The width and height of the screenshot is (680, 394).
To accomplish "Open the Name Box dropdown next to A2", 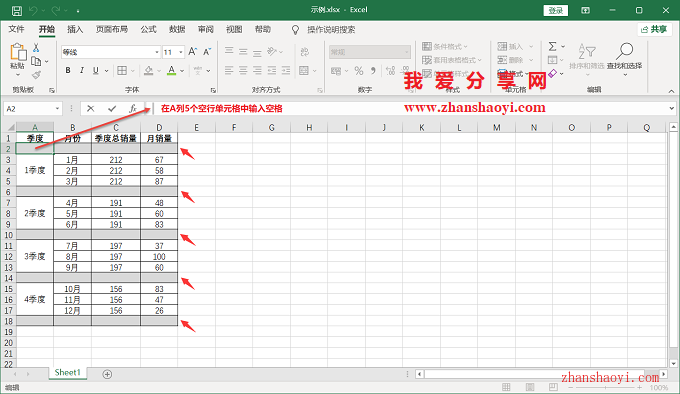I will pyautogui.click(x=57, y=108).
